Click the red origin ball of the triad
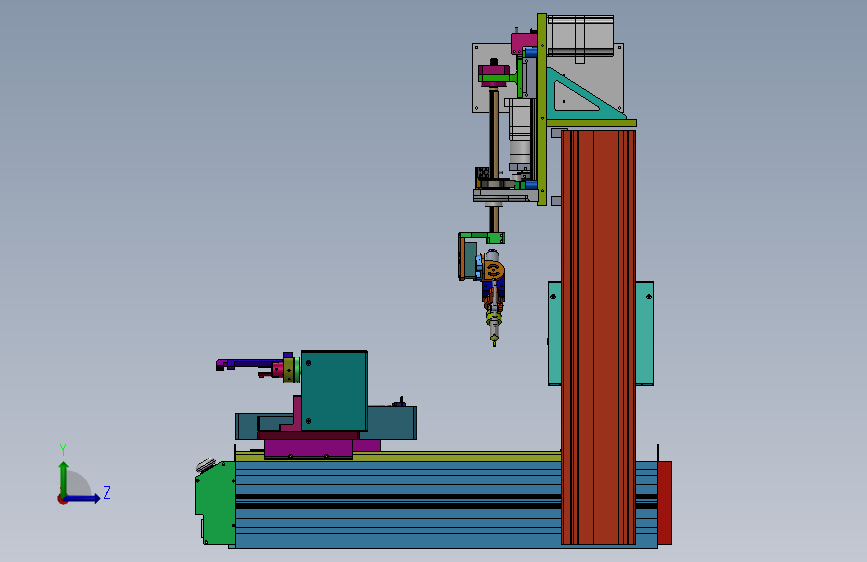 click(62, 499)
